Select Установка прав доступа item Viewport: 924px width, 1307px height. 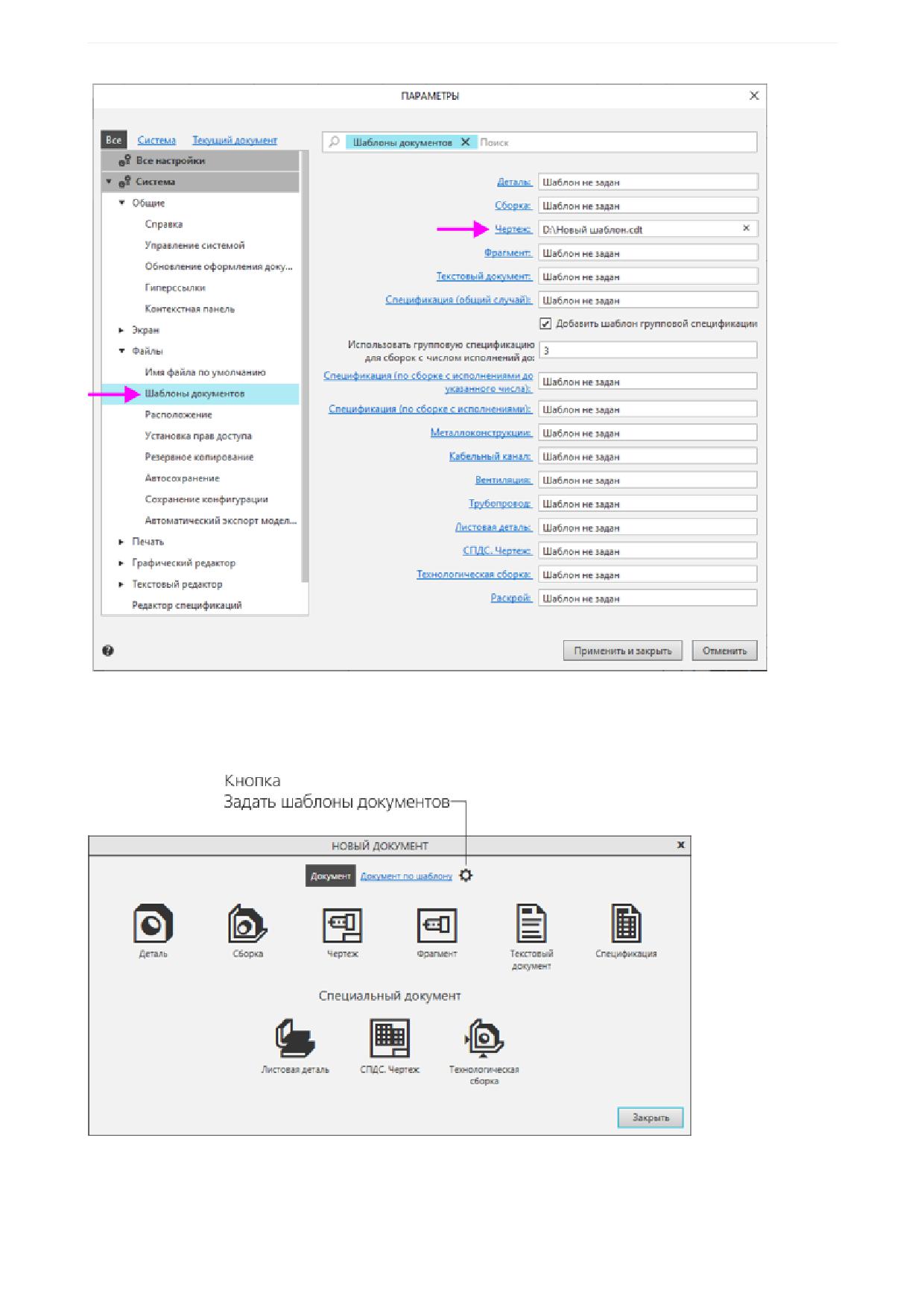click(x=198, y=436)
